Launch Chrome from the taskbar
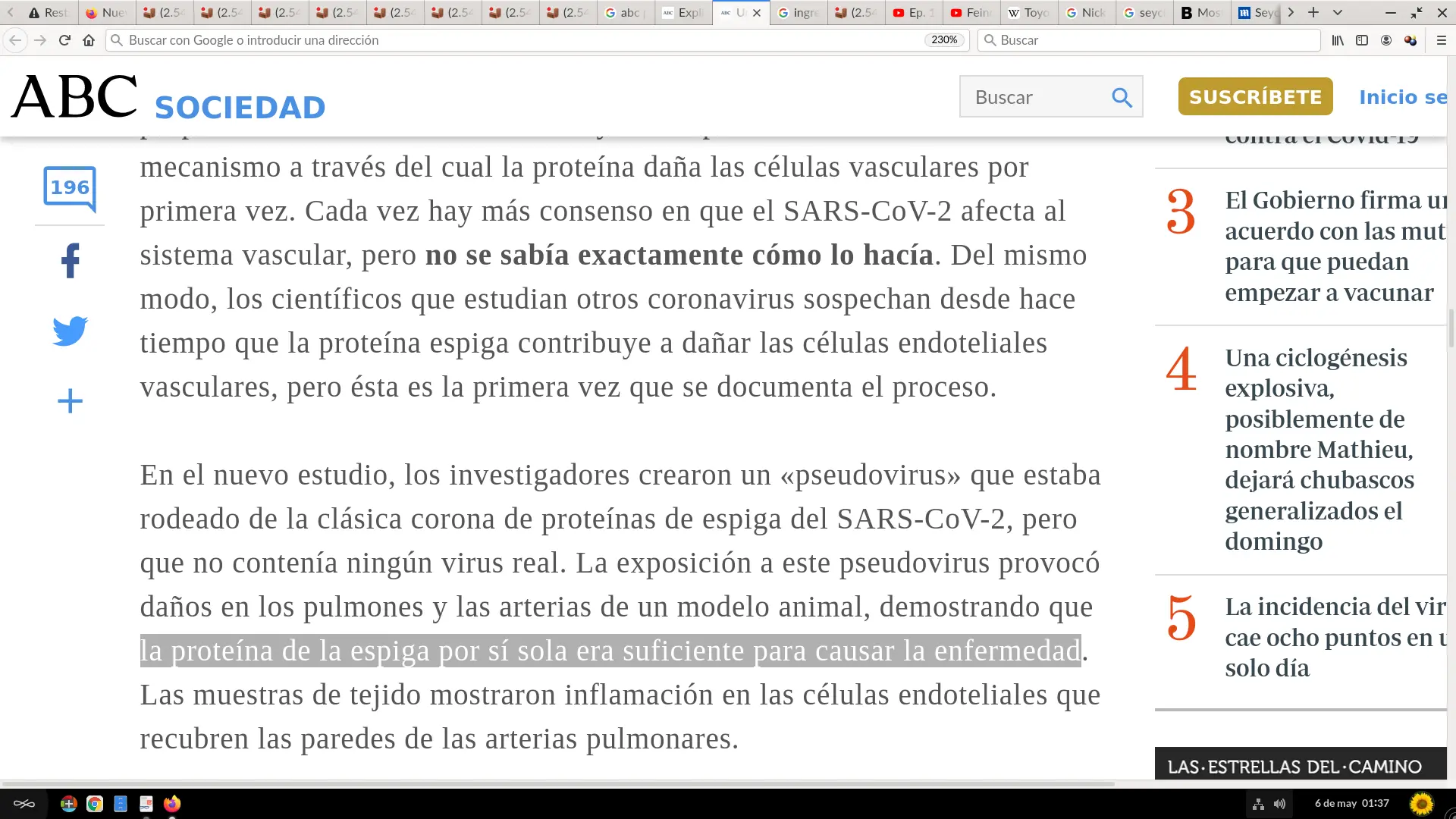1456x819 pixels. (95, 804)
